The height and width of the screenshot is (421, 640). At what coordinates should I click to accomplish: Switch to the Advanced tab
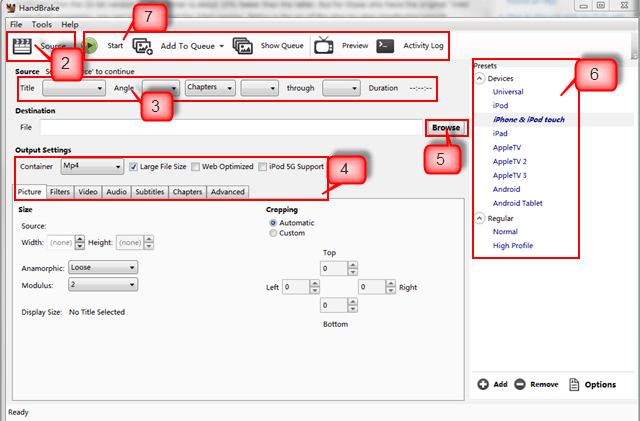228,192
